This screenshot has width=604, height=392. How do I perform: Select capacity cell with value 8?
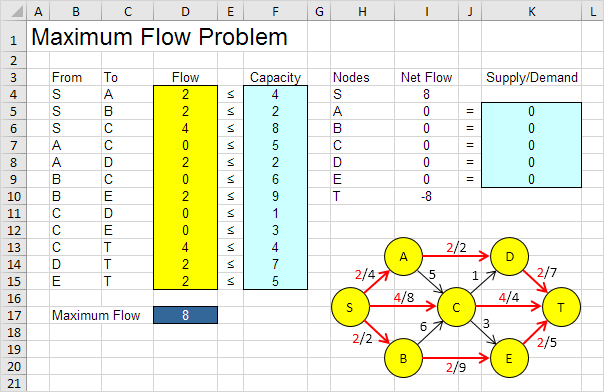tap(275, 128)
